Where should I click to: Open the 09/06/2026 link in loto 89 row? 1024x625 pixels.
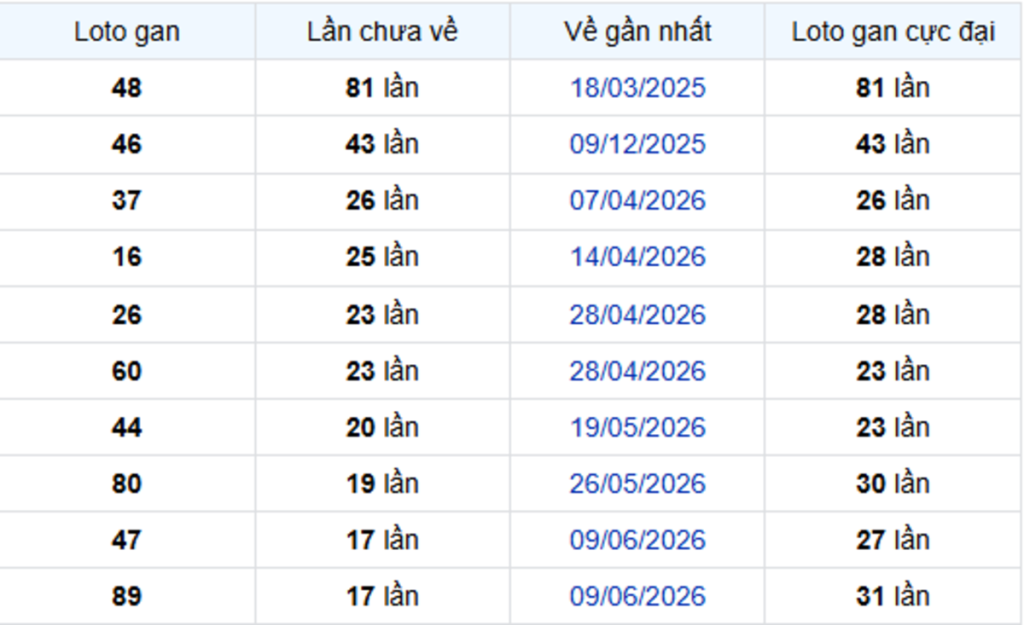(637, 596)
